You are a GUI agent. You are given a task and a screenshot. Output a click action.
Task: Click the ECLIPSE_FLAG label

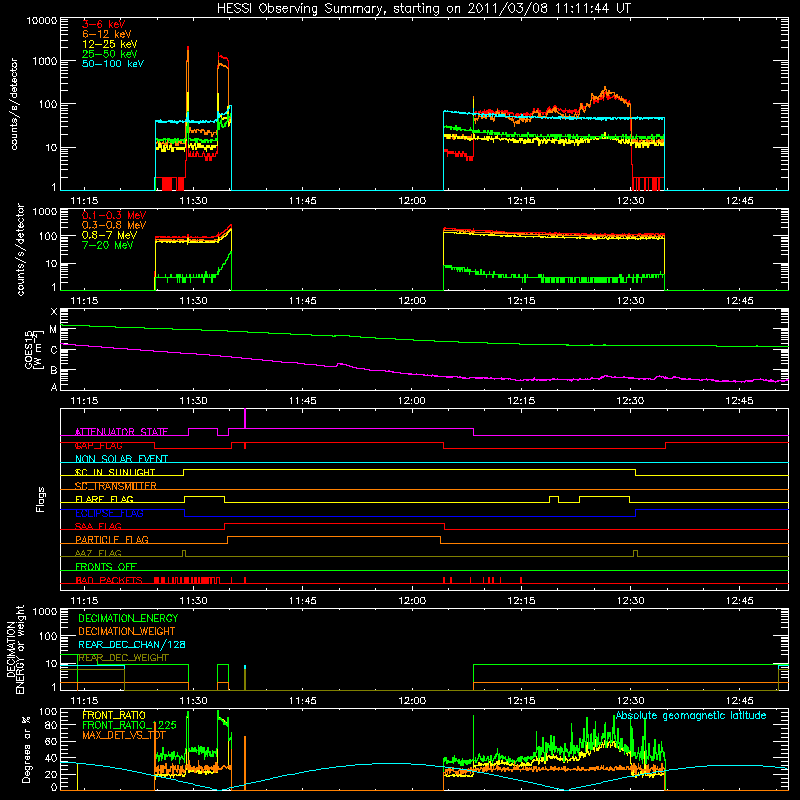coord(109,513)
